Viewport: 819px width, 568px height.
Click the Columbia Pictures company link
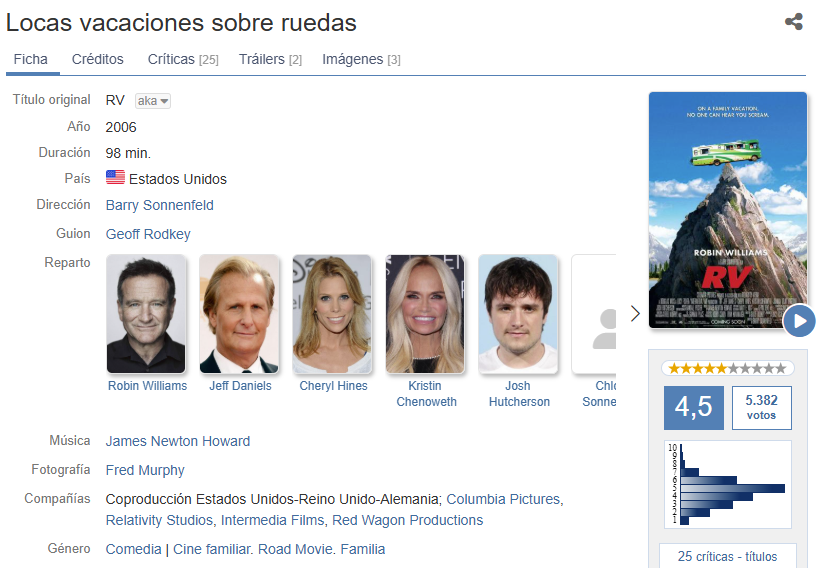(503, 499)
